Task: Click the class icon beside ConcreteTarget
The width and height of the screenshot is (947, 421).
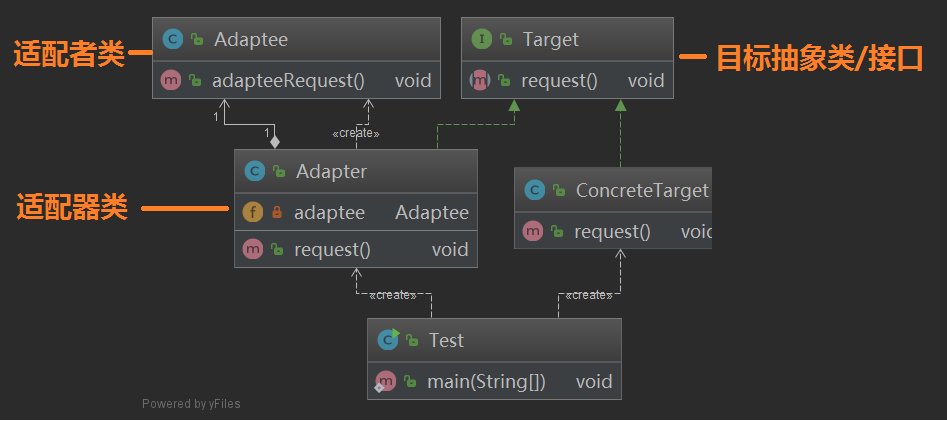Action: 534,190
